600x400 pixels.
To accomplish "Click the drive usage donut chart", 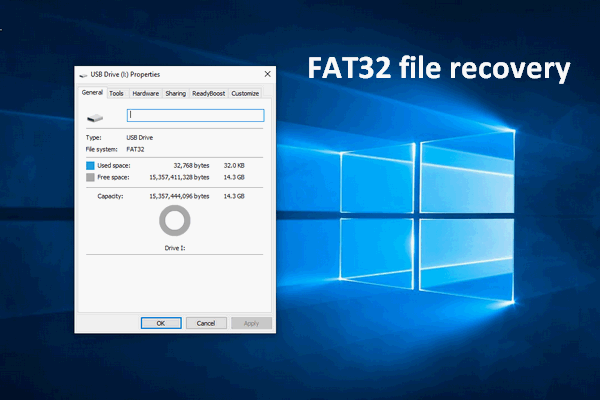I will click(x=174, y=220).
